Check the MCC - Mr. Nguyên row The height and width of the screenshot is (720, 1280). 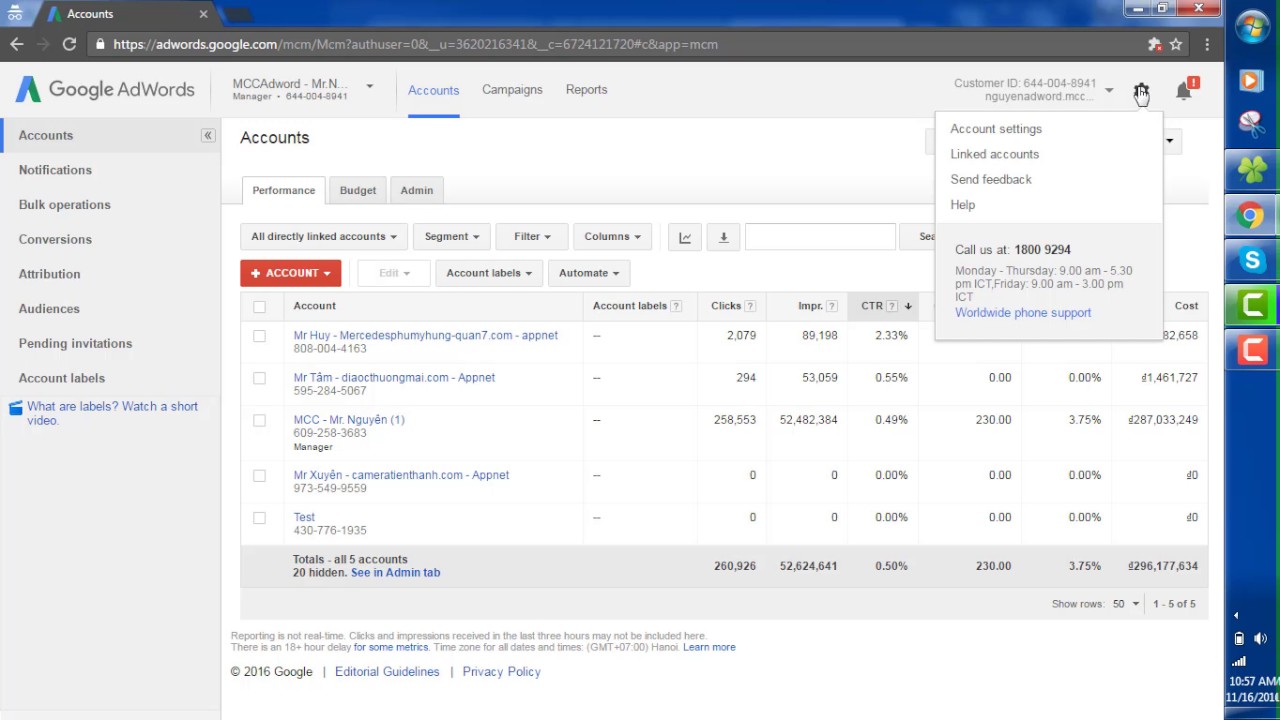259,420
